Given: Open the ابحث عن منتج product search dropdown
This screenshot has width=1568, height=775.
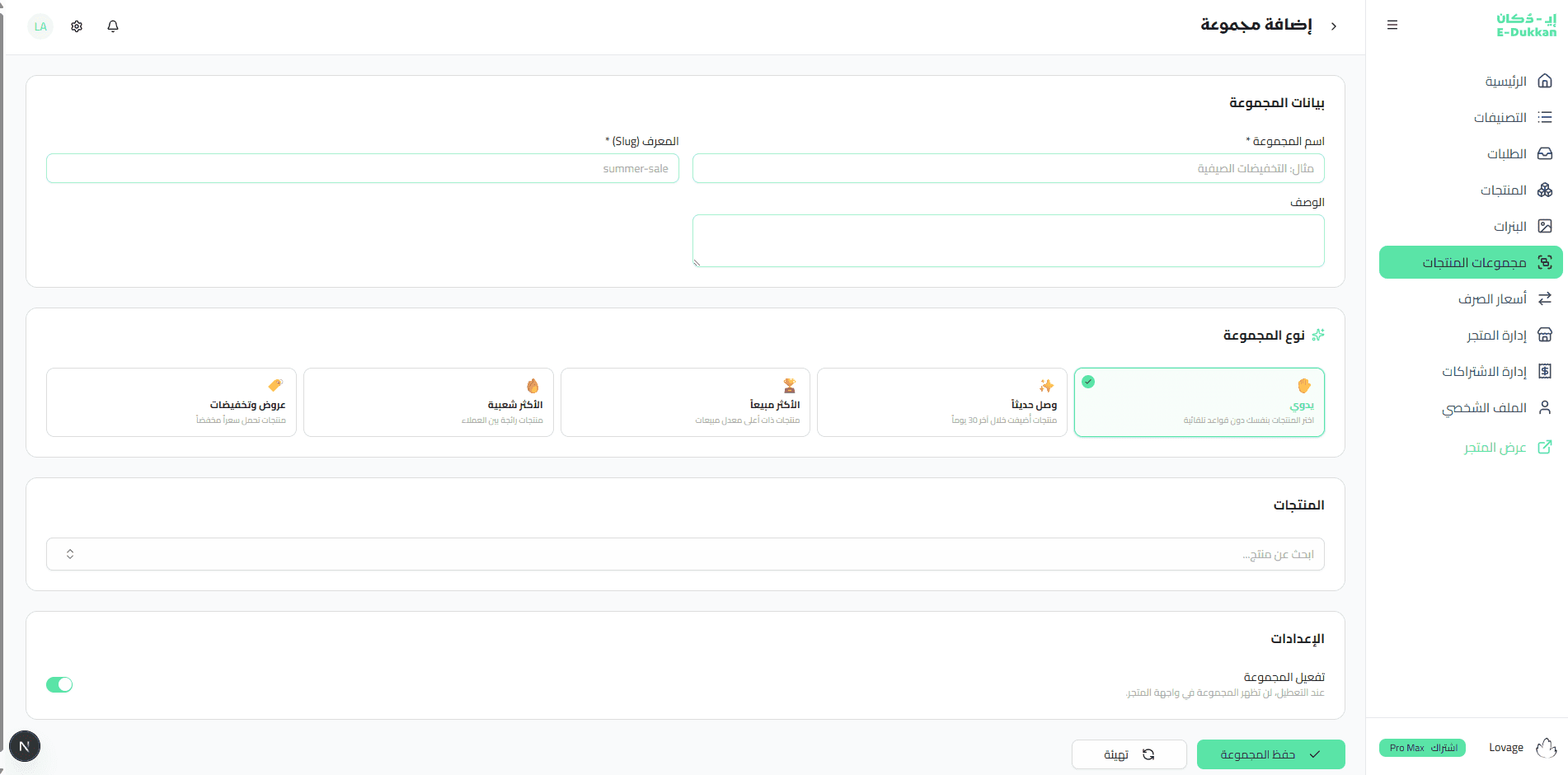Looking at the screenshot, I should pyautogui.click(x=685, y=554).
